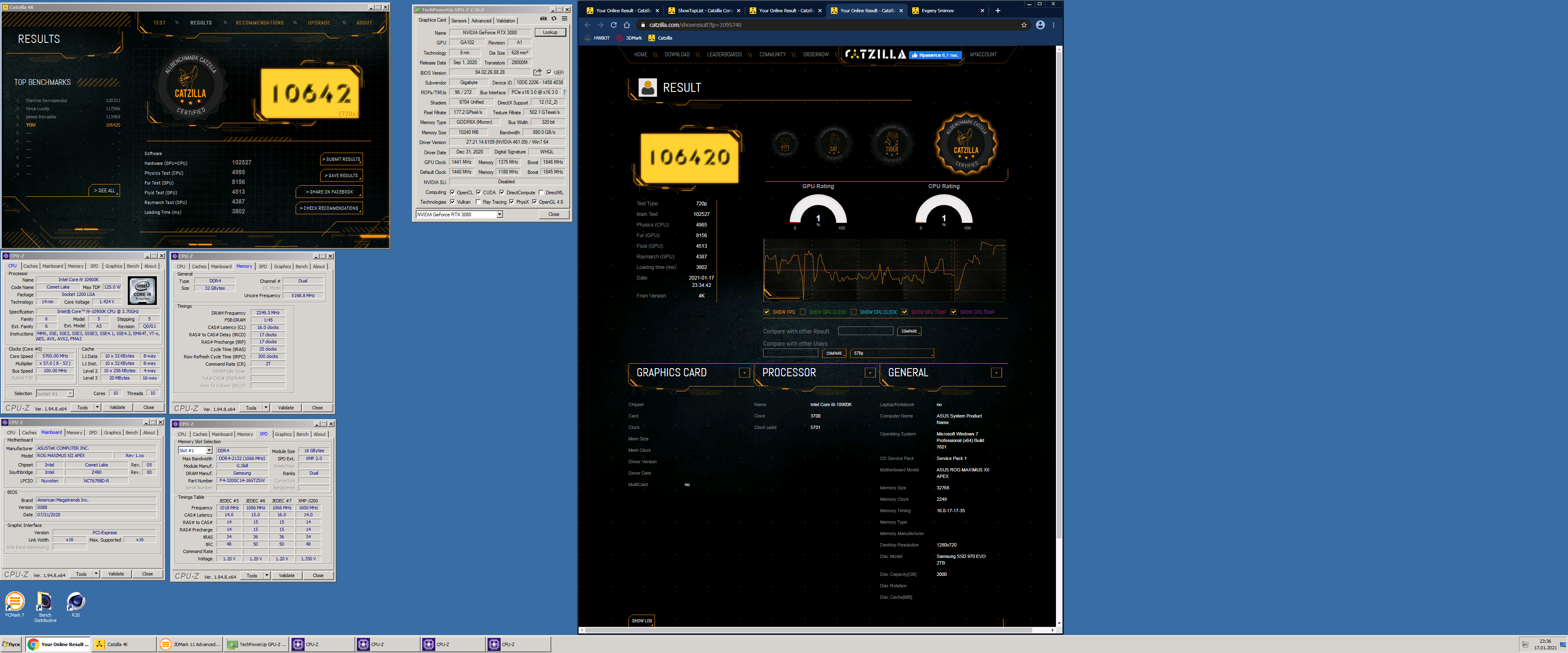Click the Chrome address bar URL
This screenshot has width=1568, height=653.
pos(695,25)
